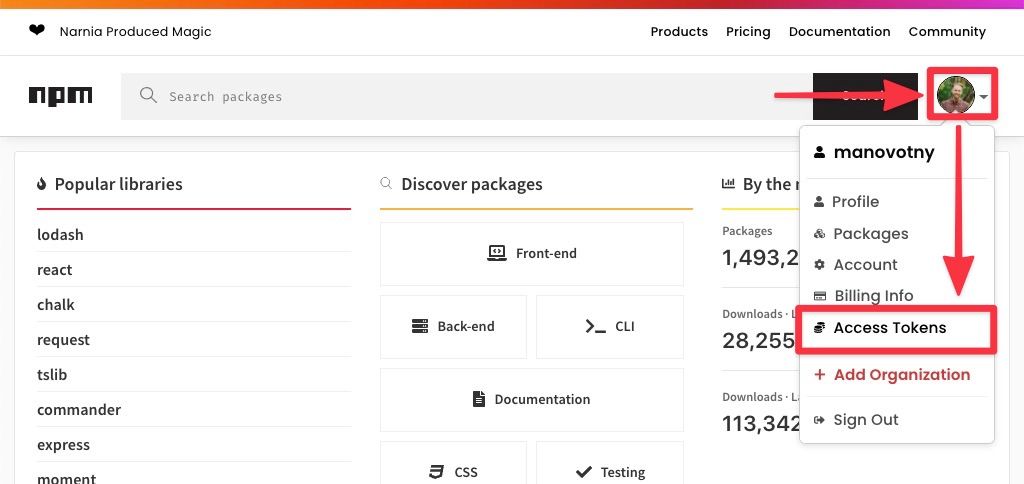Open the Front-end category card
Screen dimensions: 1024x484
532,253
